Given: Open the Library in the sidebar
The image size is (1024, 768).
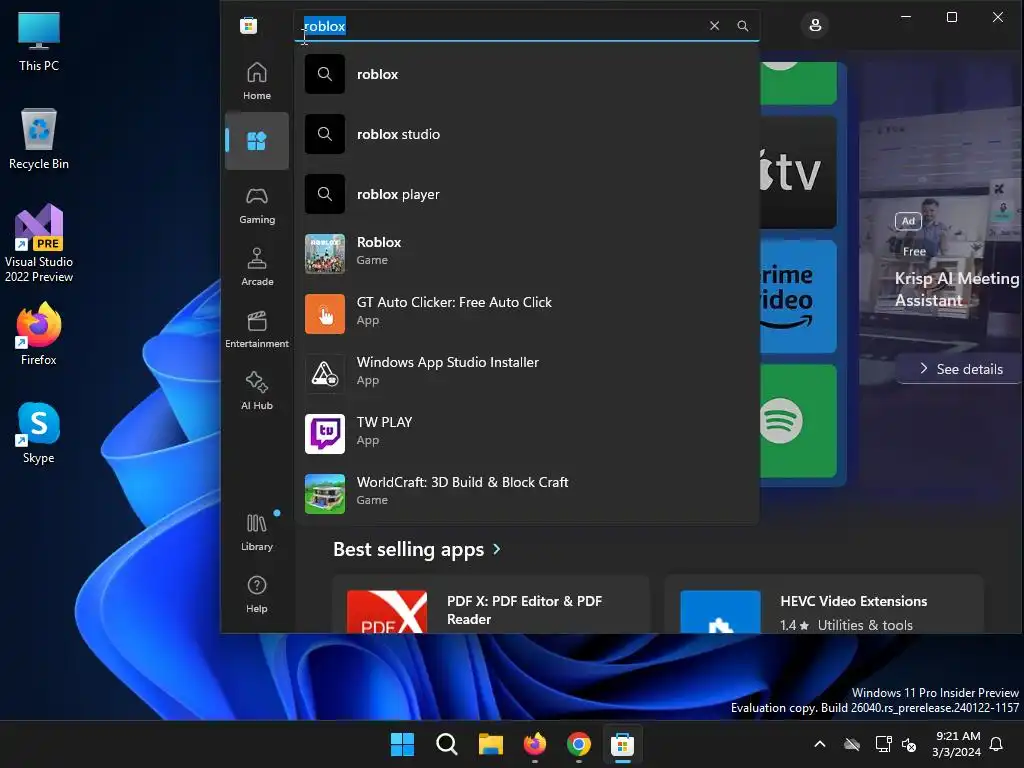Looking at the screenshot, I should click(x=257, y=532).
